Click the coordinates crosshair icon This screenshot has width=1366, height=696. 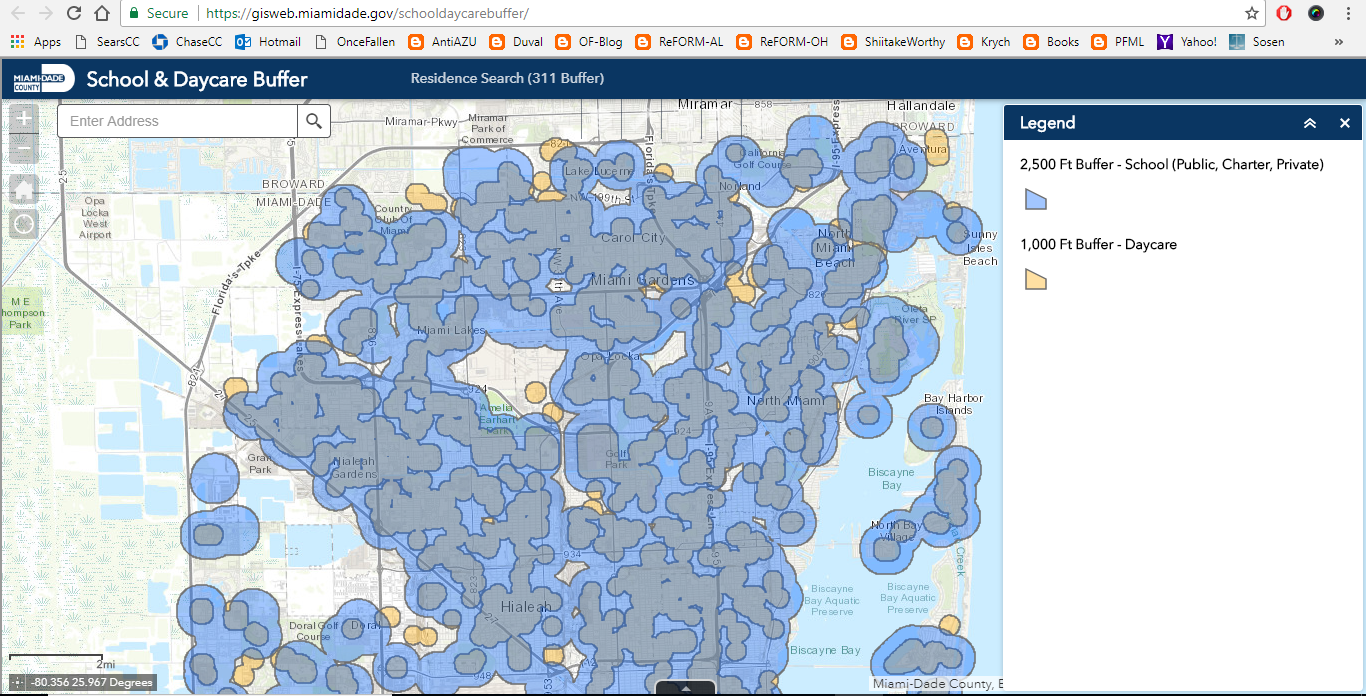point(18,683)
